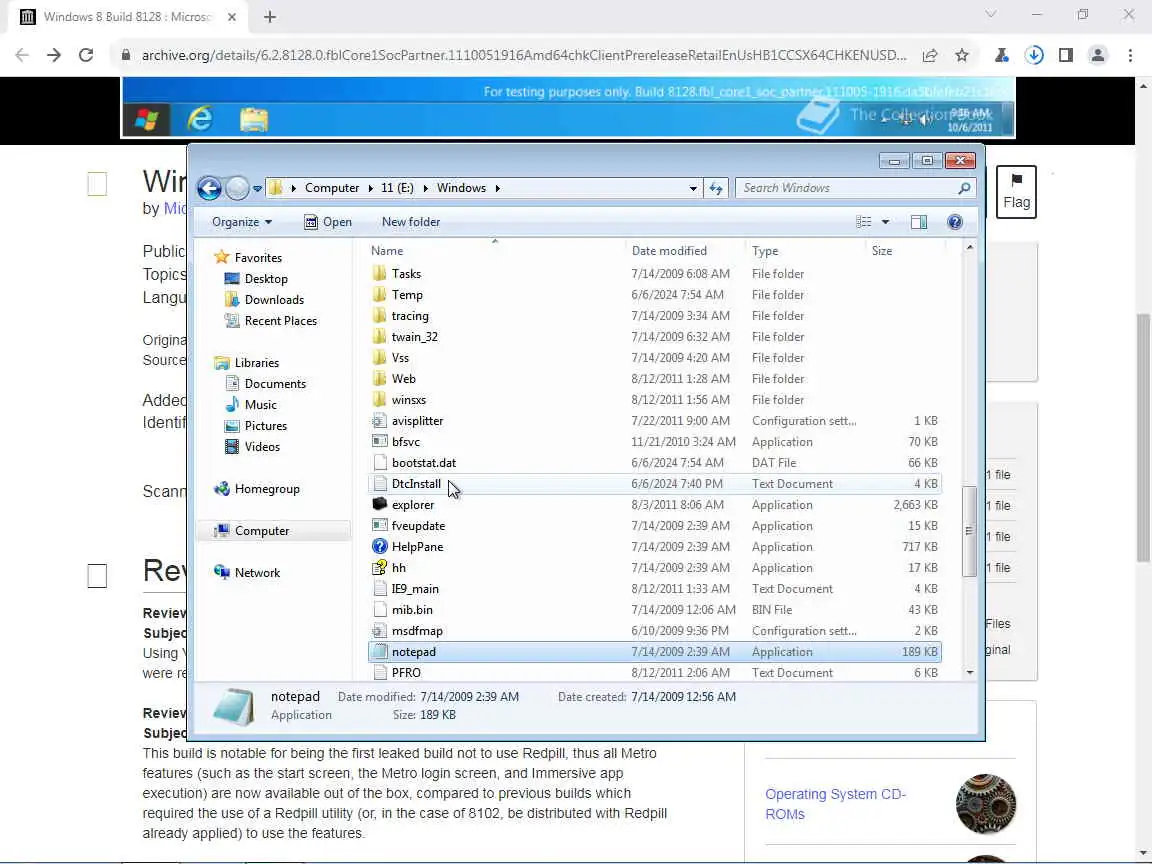
Task: Click the Open toolbar button
Action: tap(328, 222)
